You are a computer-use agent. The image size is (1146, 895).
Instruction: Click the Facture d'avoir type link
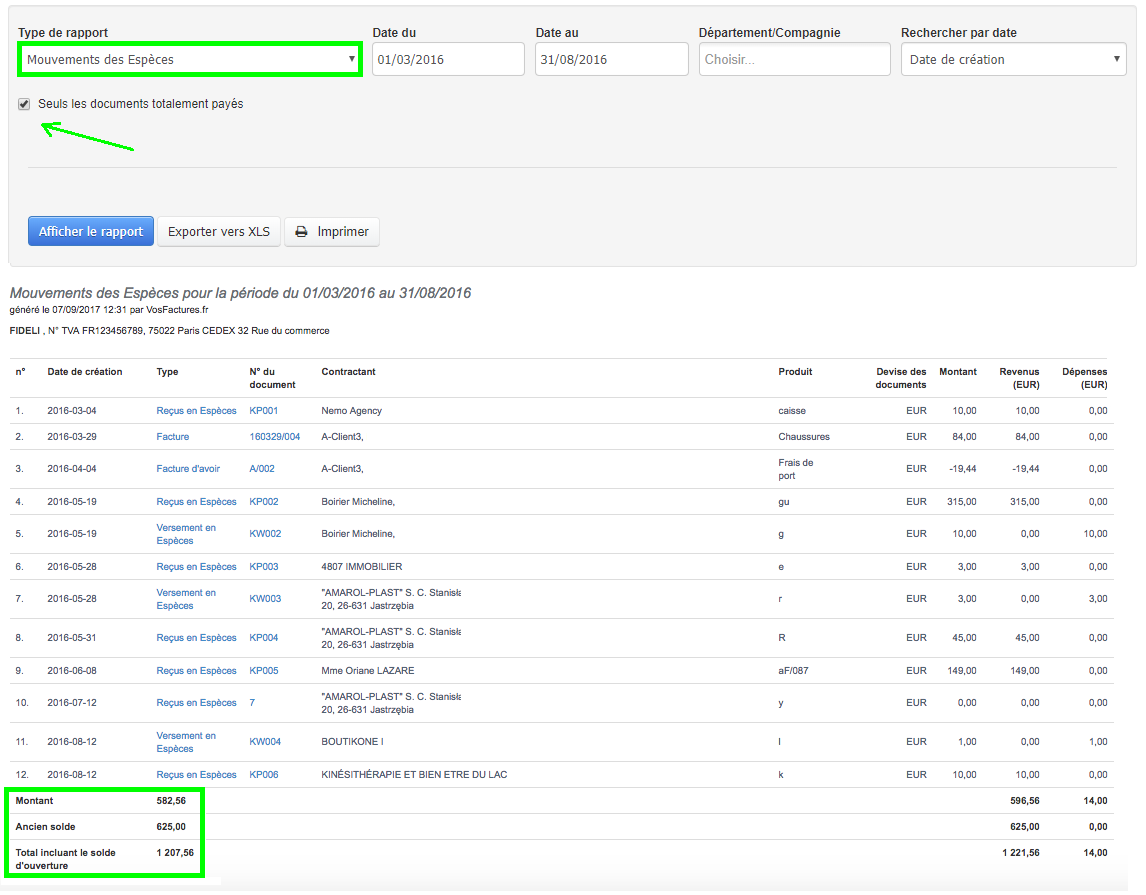[188, 469]
